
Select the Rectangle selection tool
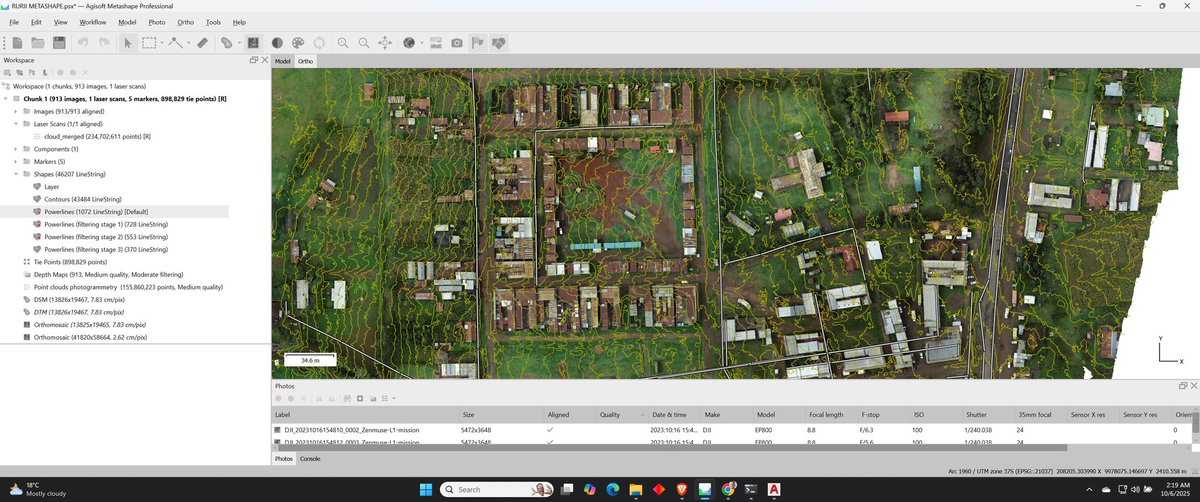pos(148,43)
